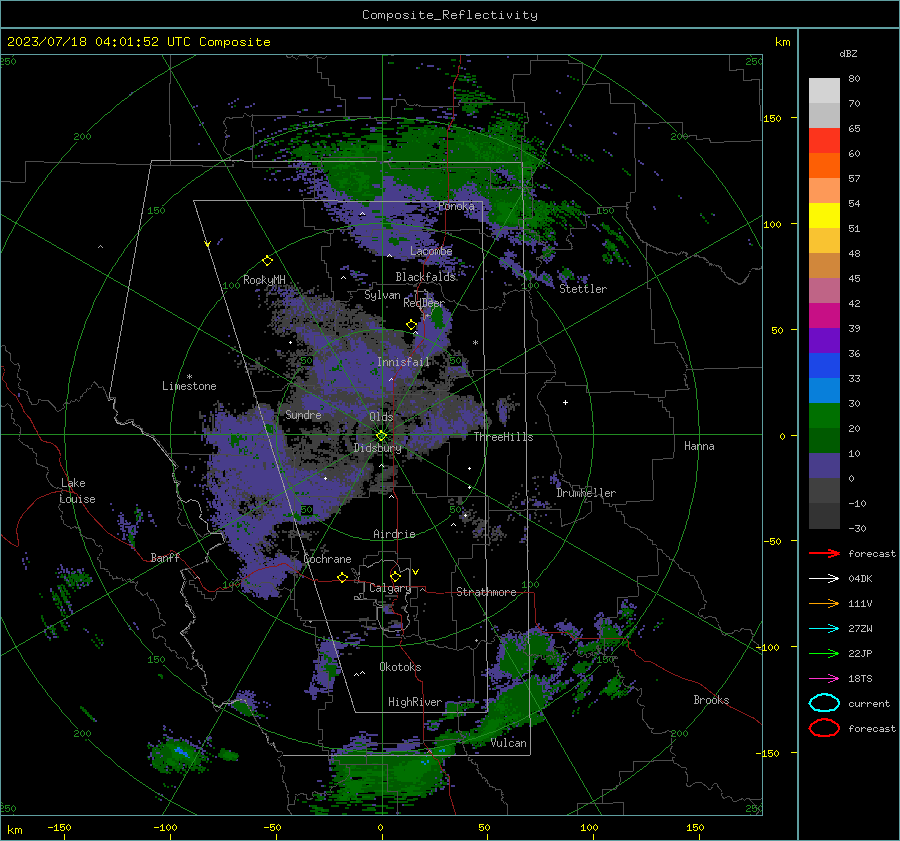Click the magenta 18TS arrow icon
This screenshot has height=841, width=900.
tap(824, 679)
